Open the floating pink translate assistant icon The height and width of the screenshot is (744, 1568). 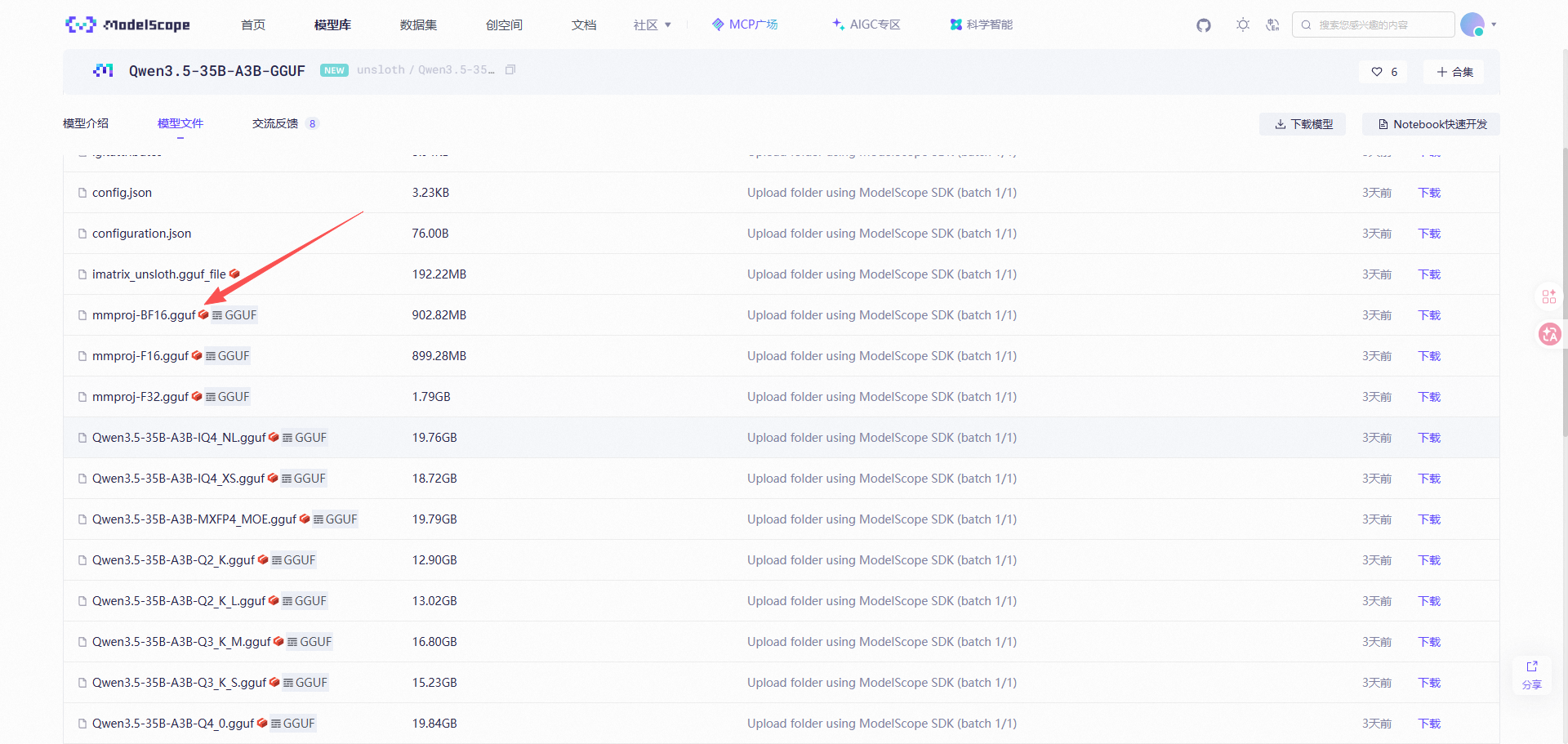coord(1549,334)
